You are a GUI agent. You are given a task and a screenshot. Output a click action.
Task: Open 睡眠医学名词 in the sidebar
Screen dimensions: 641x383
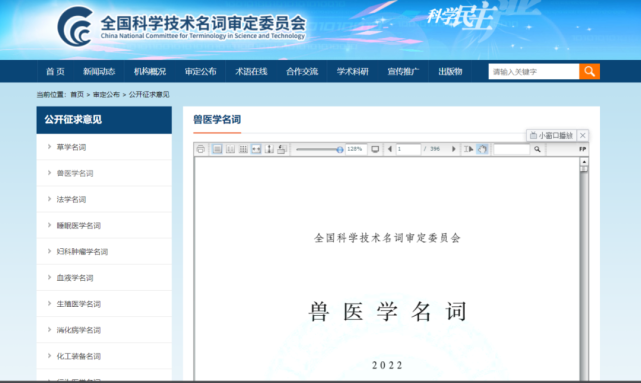click(78, 226)
